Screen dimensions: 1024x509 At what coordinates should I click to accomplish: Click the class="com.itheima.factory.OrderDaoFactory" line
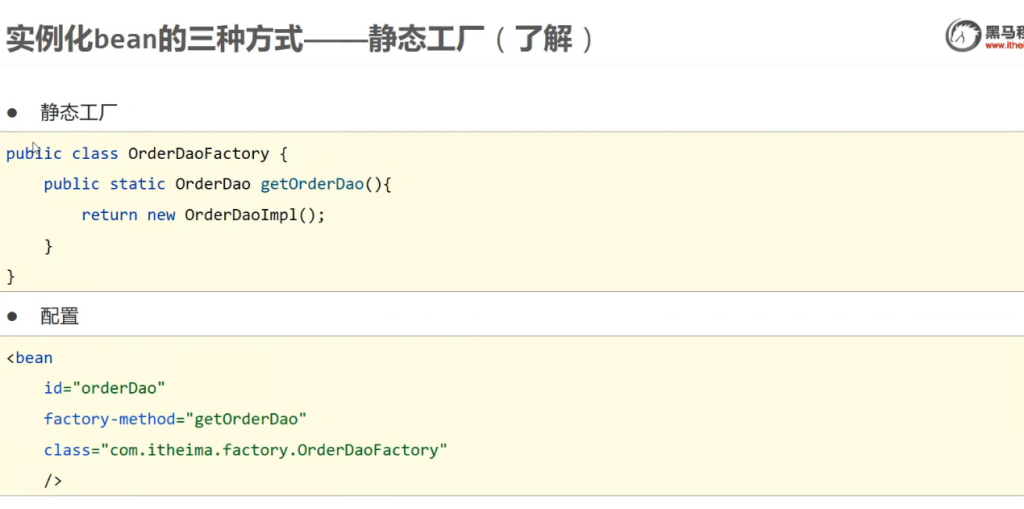coord(245,450)
